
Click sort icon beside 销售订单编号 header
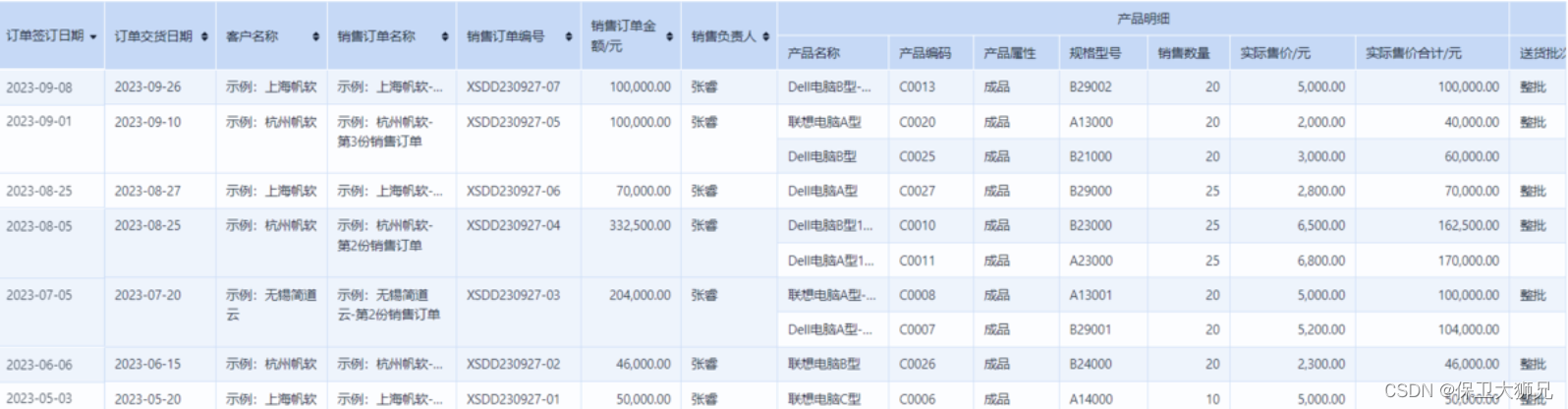pyautogui.click(x=569, y=36)
